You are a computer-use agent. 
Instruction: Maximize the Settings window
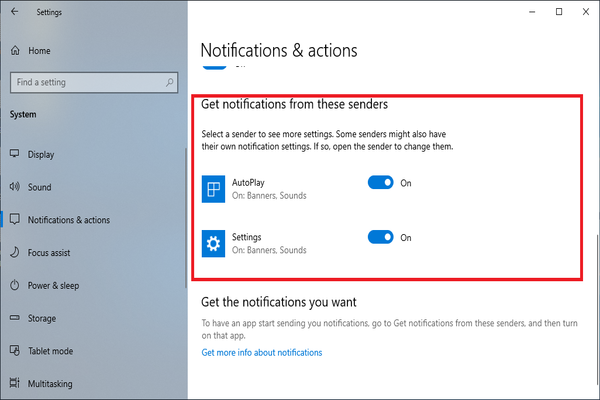(559, 12)
